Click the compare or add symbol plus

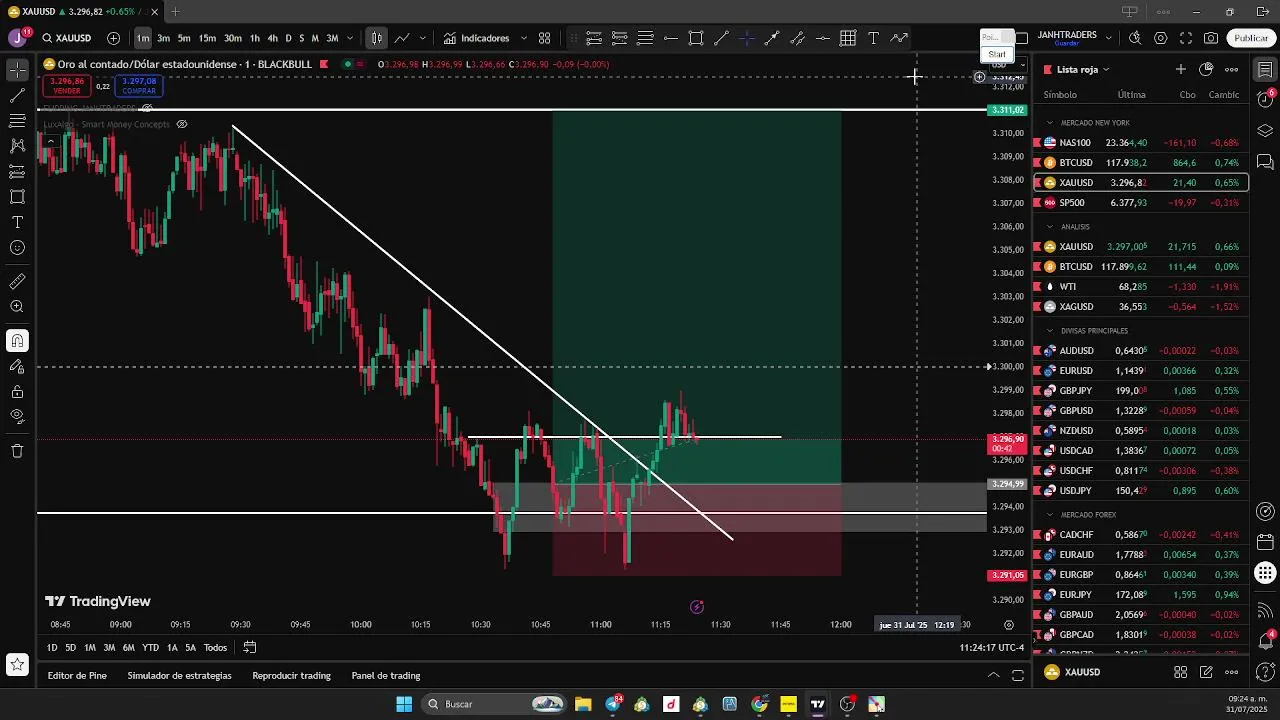pyautogui.click(x=113, y=38)
